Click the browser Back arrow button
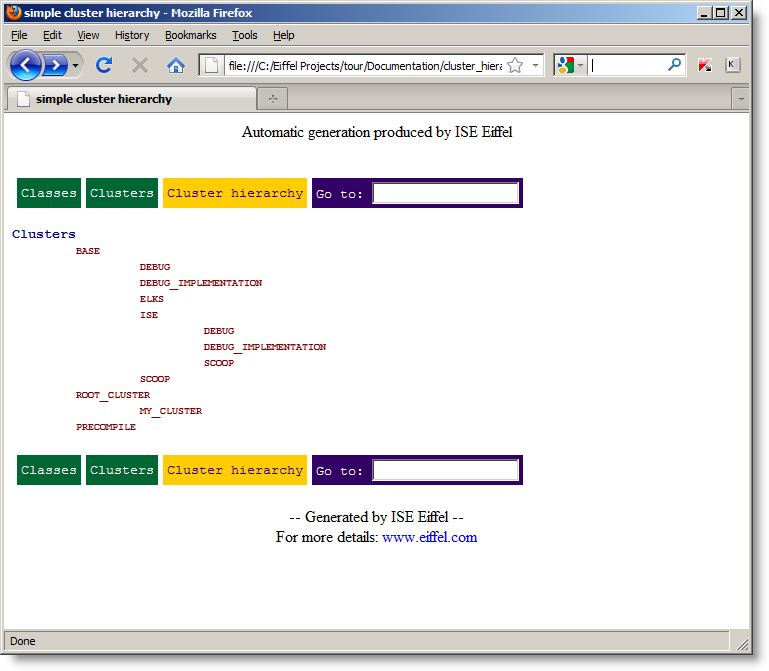 point(26,65)
